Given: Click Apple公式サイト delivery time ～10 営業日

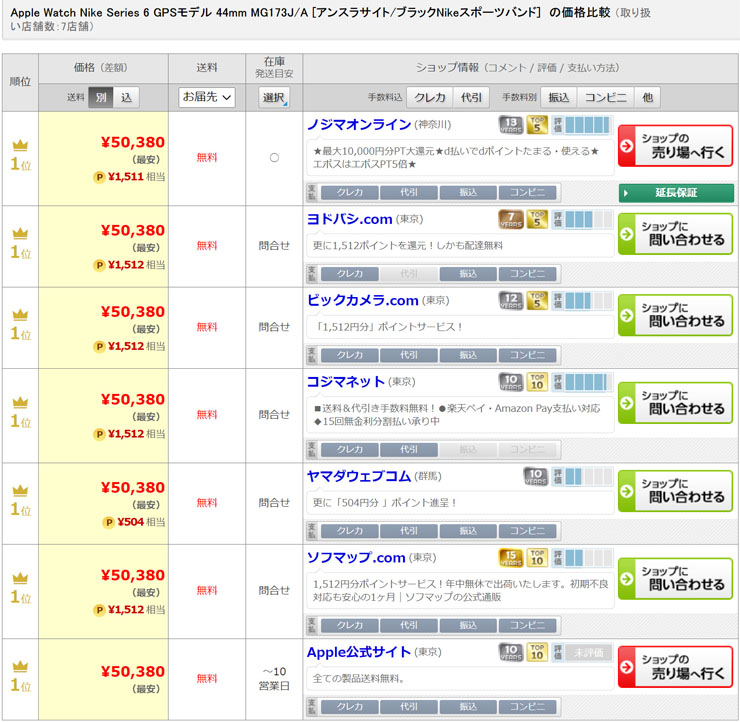Looking at the screenshot, I should 274,679.
